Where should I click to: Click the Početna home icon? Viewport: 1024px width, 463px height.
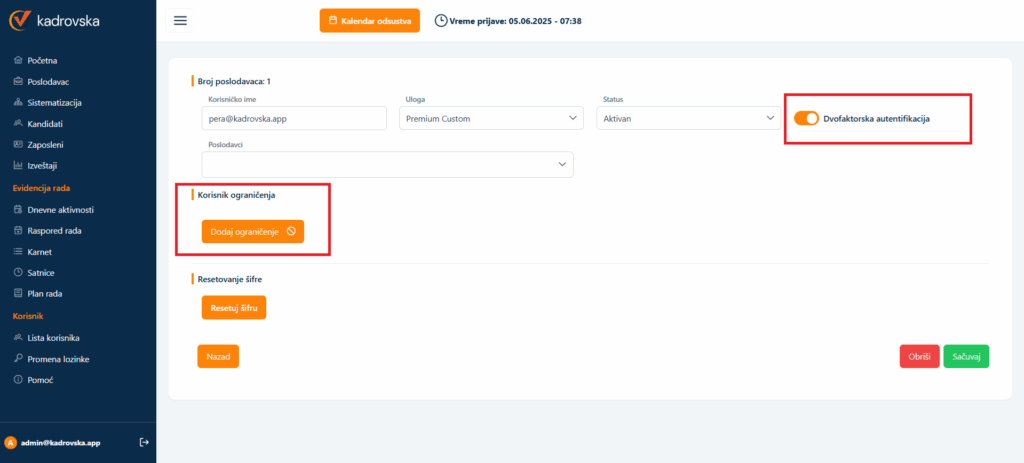[x=18, y=60]
